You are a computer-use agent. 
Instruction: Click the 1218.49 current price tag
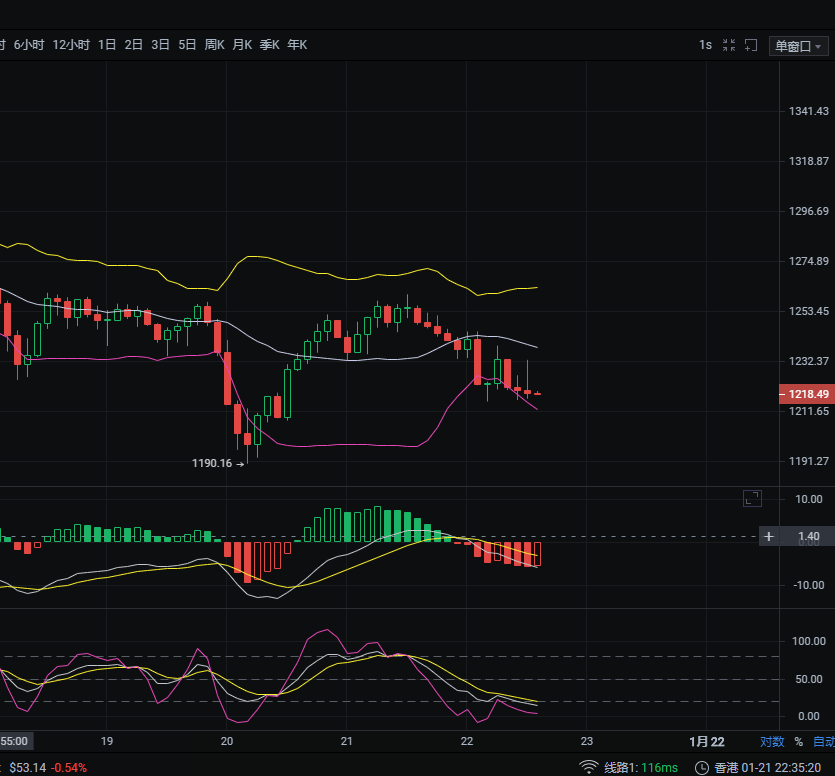[805, 394]
